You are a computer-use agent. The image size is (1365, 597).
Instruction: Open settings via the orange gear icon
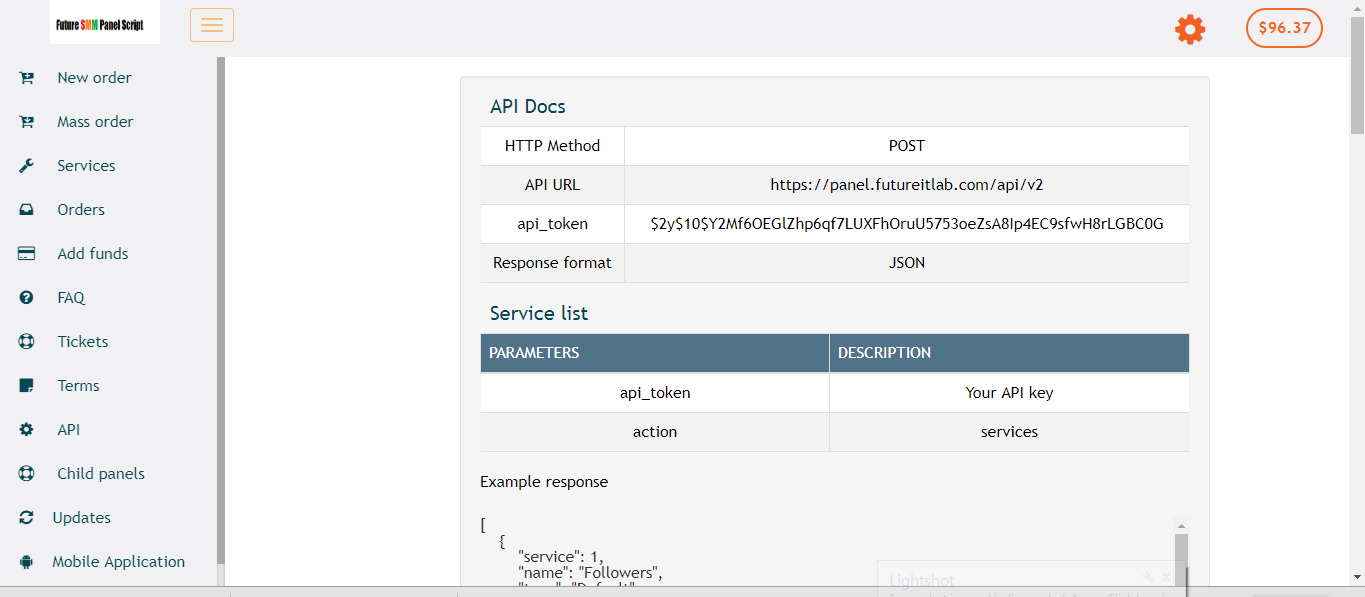[1190, 29]
